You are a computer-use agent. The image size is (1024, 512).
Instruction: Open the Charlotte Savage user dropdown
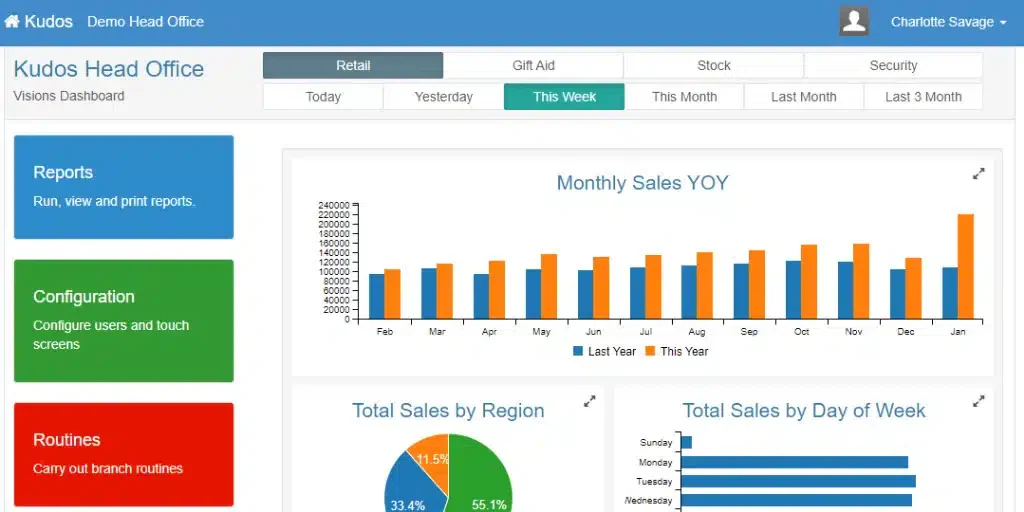(x=948, y=22)
